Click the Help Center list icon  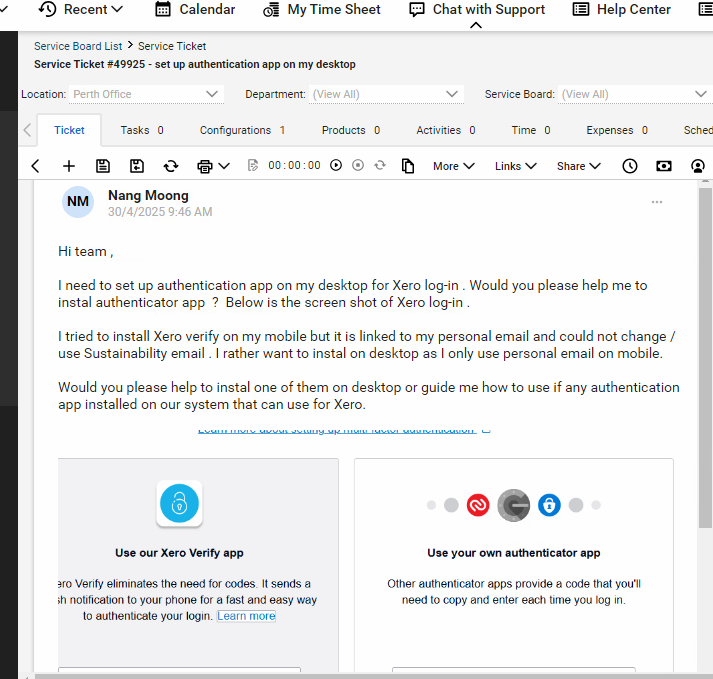point(581,9)
